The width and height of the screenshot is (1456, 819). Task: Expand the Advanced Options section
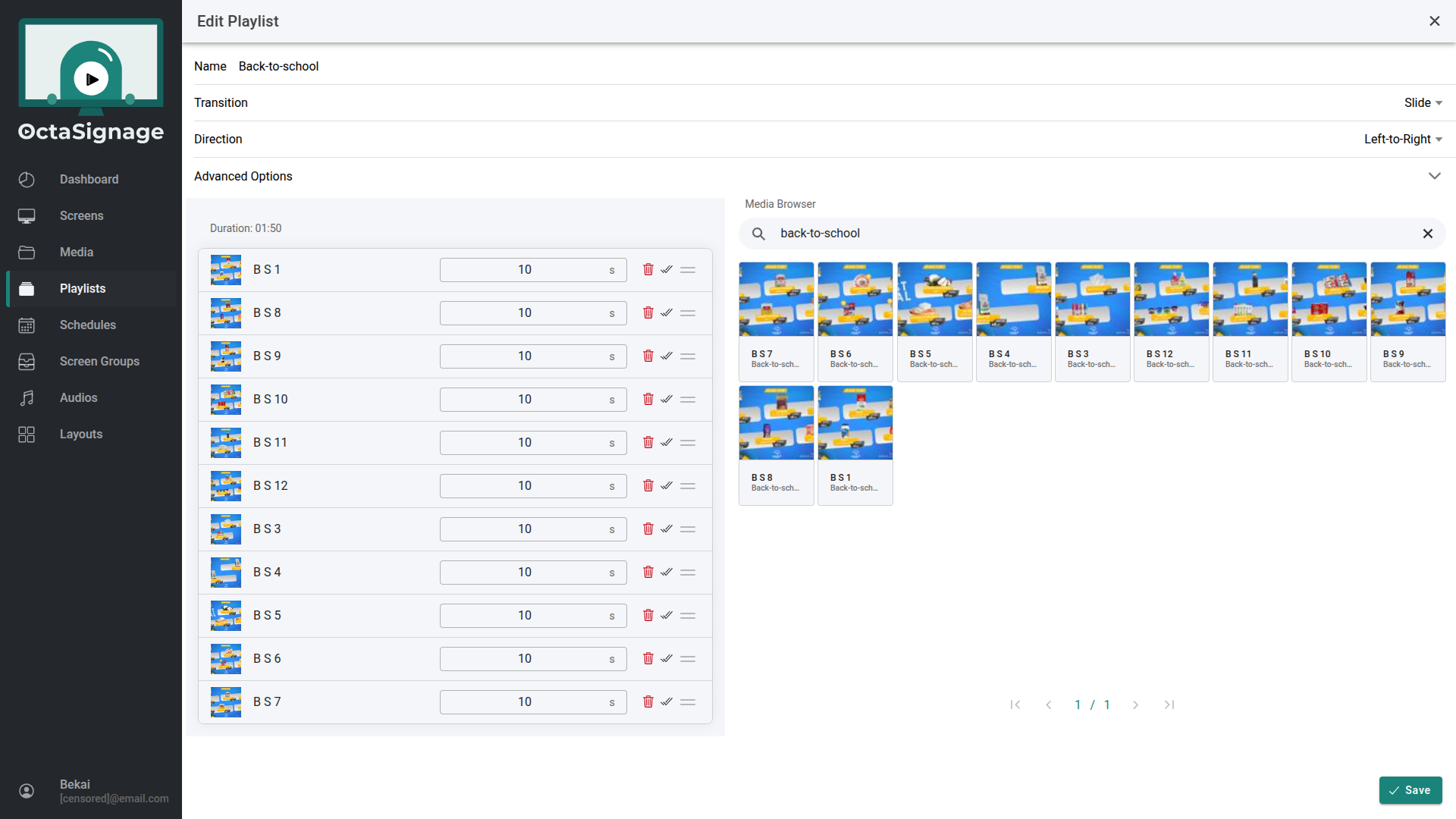pyautogui.click(x=1434, y=176)
